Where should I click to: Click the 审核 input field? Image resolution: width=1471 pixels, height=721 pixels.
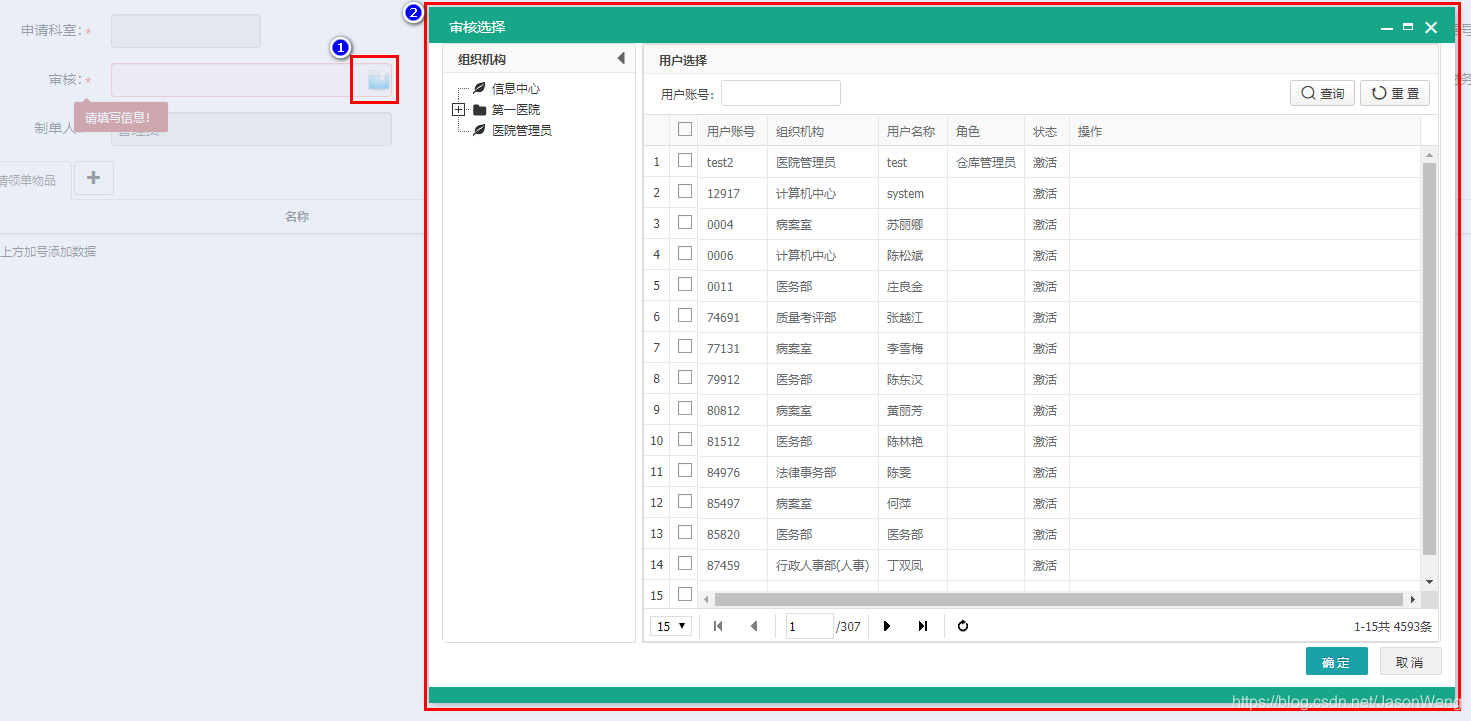click(x=232, y=80)
